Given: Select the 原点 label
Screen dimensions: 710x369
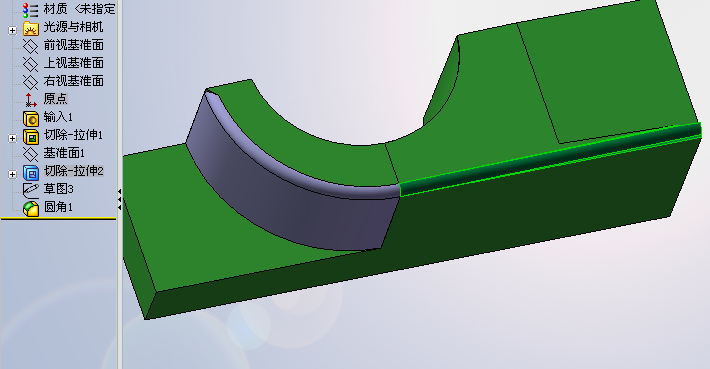Looking at the screenshot, I should [55, 99].
